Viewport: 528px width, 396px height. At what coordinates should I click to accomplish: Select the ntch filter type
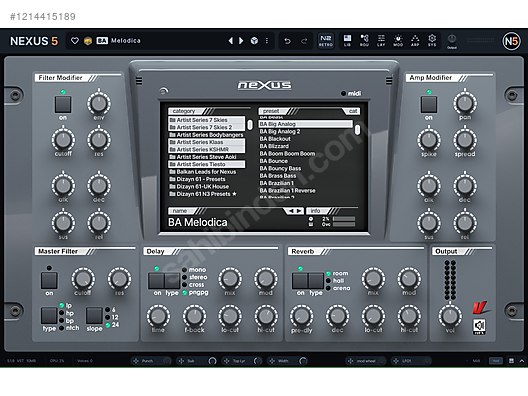pos(69,328)
